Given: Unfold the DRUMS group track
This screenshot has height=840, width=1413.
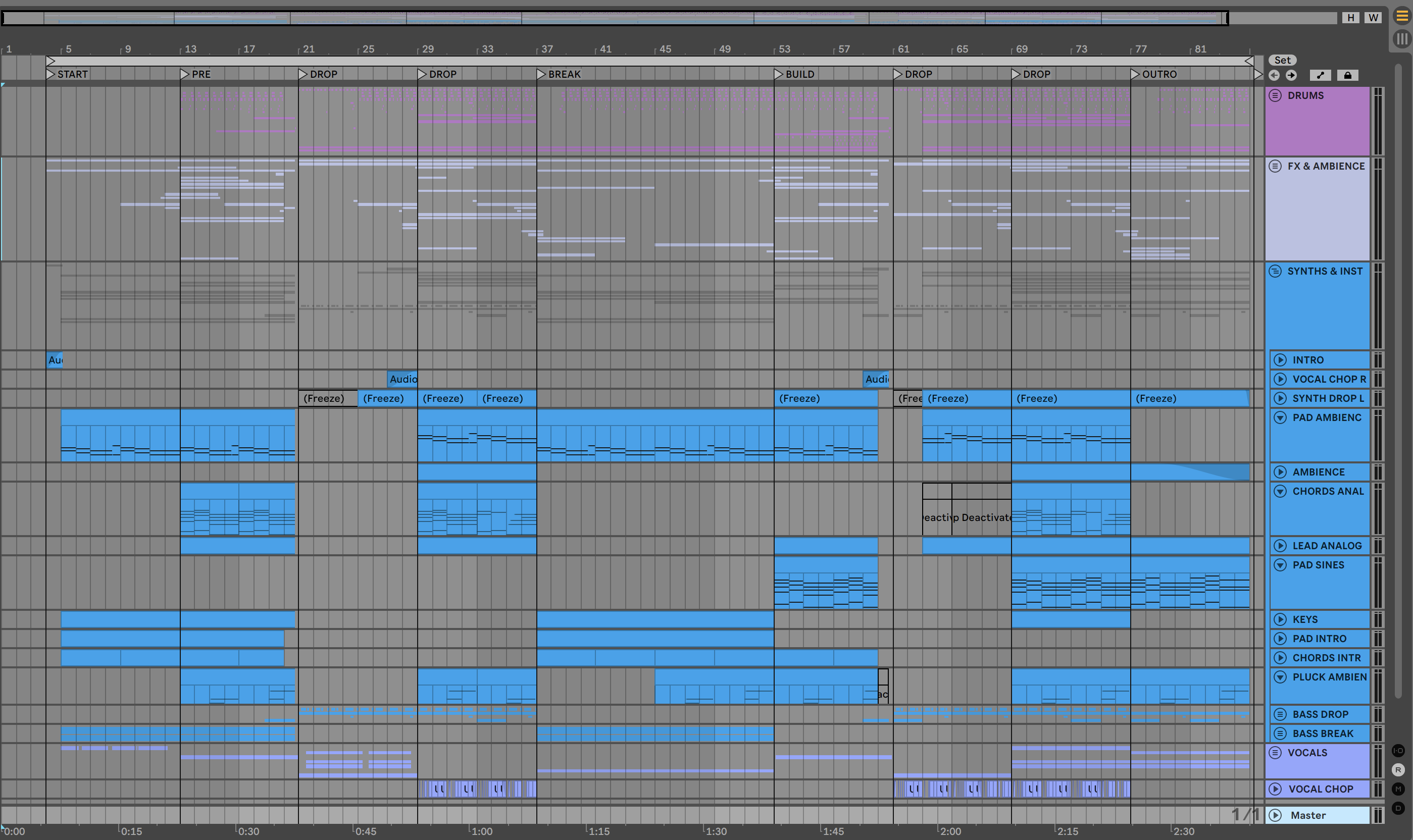Looking at the screenshot, I should coord(1275,95).
